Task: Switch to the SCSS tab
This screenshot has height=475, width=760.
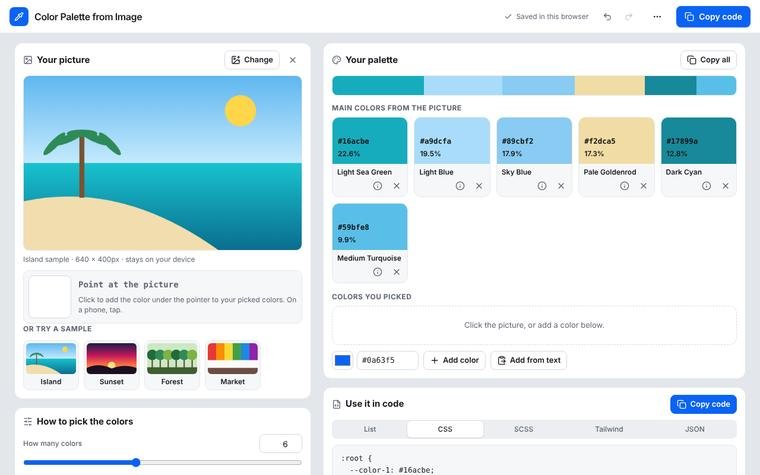Action: point(523,429)
